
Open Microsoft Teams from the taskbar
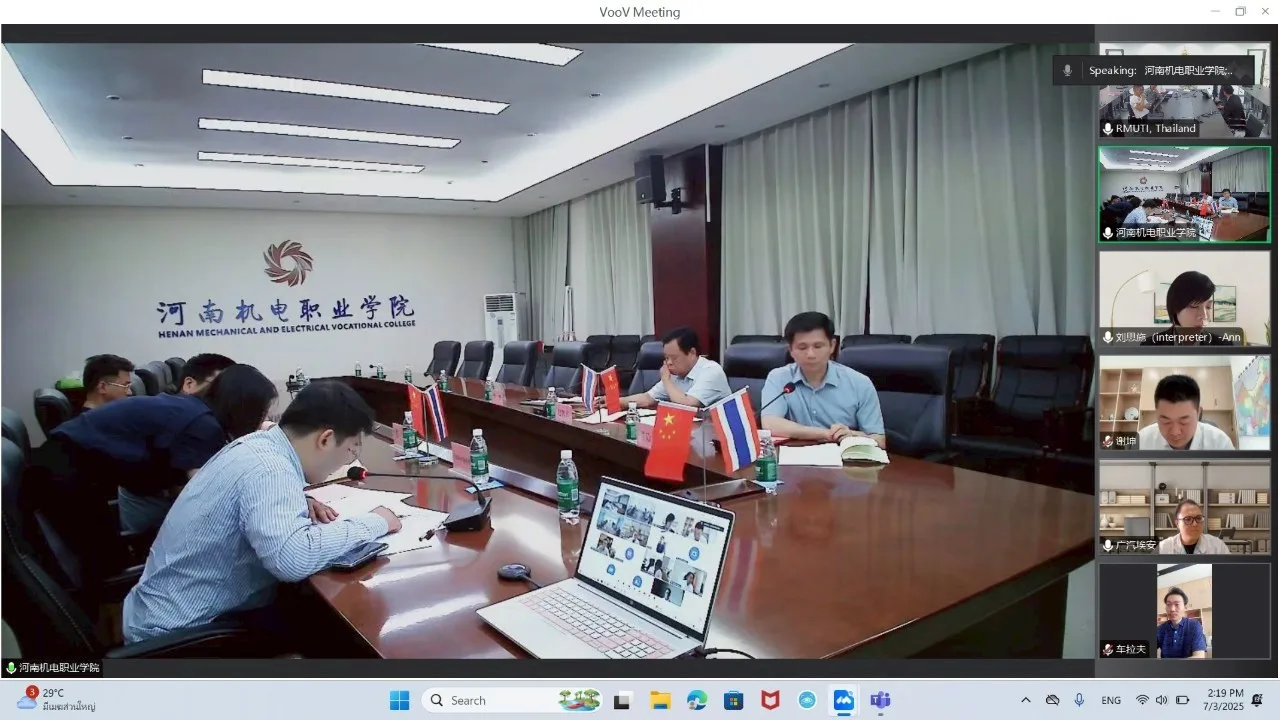click(880, 700)
